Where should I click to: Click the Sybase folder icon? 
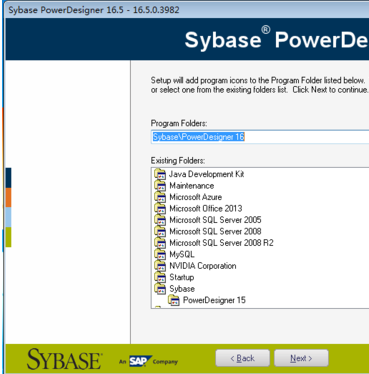click(160, 289)
